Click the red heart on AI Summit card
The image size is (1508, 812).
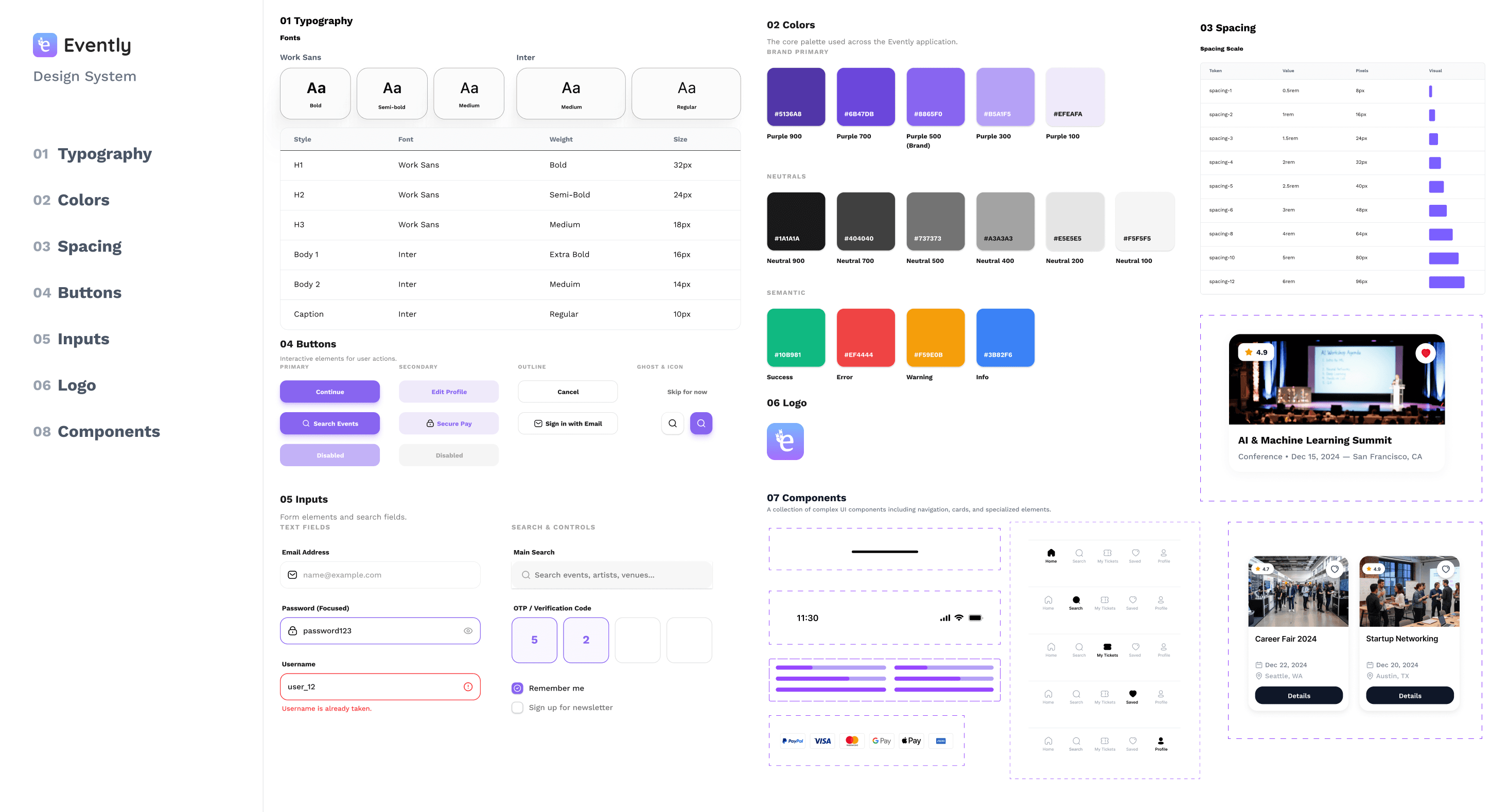tap(1426, 353)
